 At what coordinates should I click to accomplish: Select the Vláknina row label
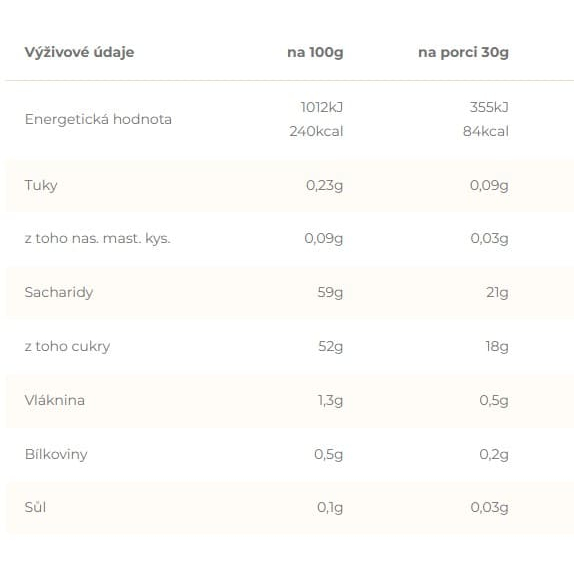pos(55,400)
